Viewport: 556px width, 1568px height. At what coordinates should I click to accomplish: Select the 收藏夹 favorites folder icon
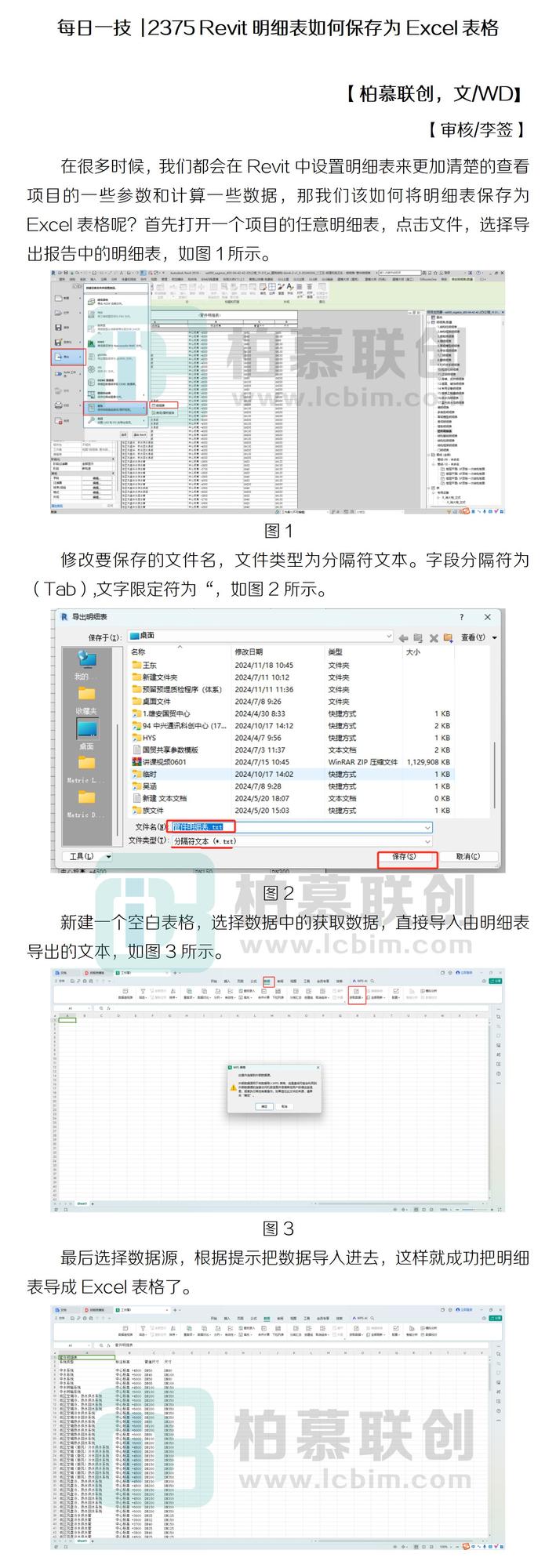(x=85, y=700)
